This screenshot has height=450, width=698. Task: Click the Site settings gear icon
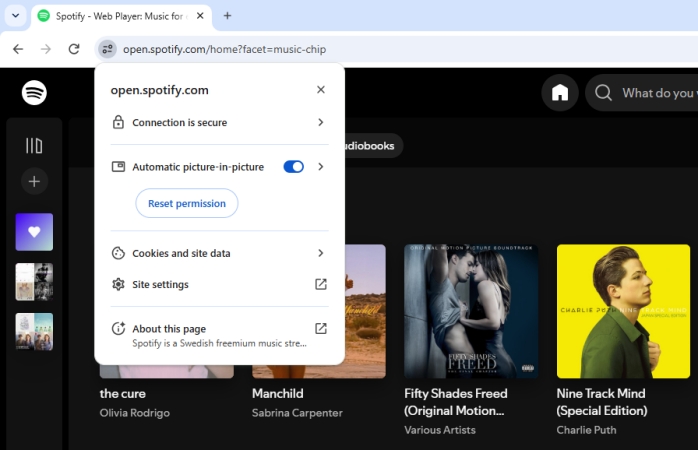118,284
